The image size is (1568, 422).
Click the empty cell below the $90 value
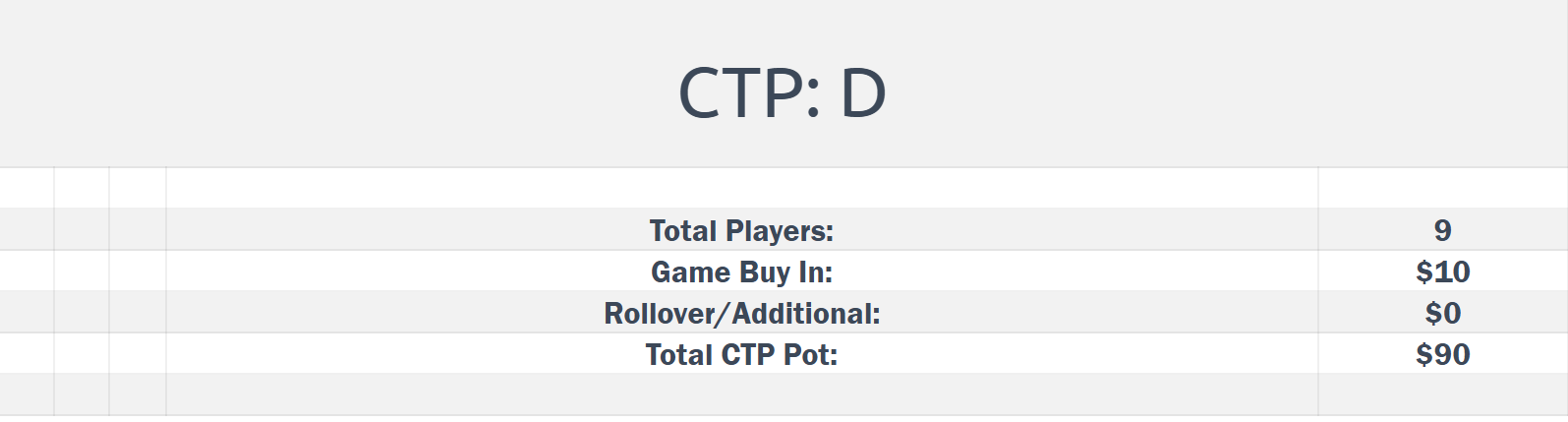pos(1442,394)
